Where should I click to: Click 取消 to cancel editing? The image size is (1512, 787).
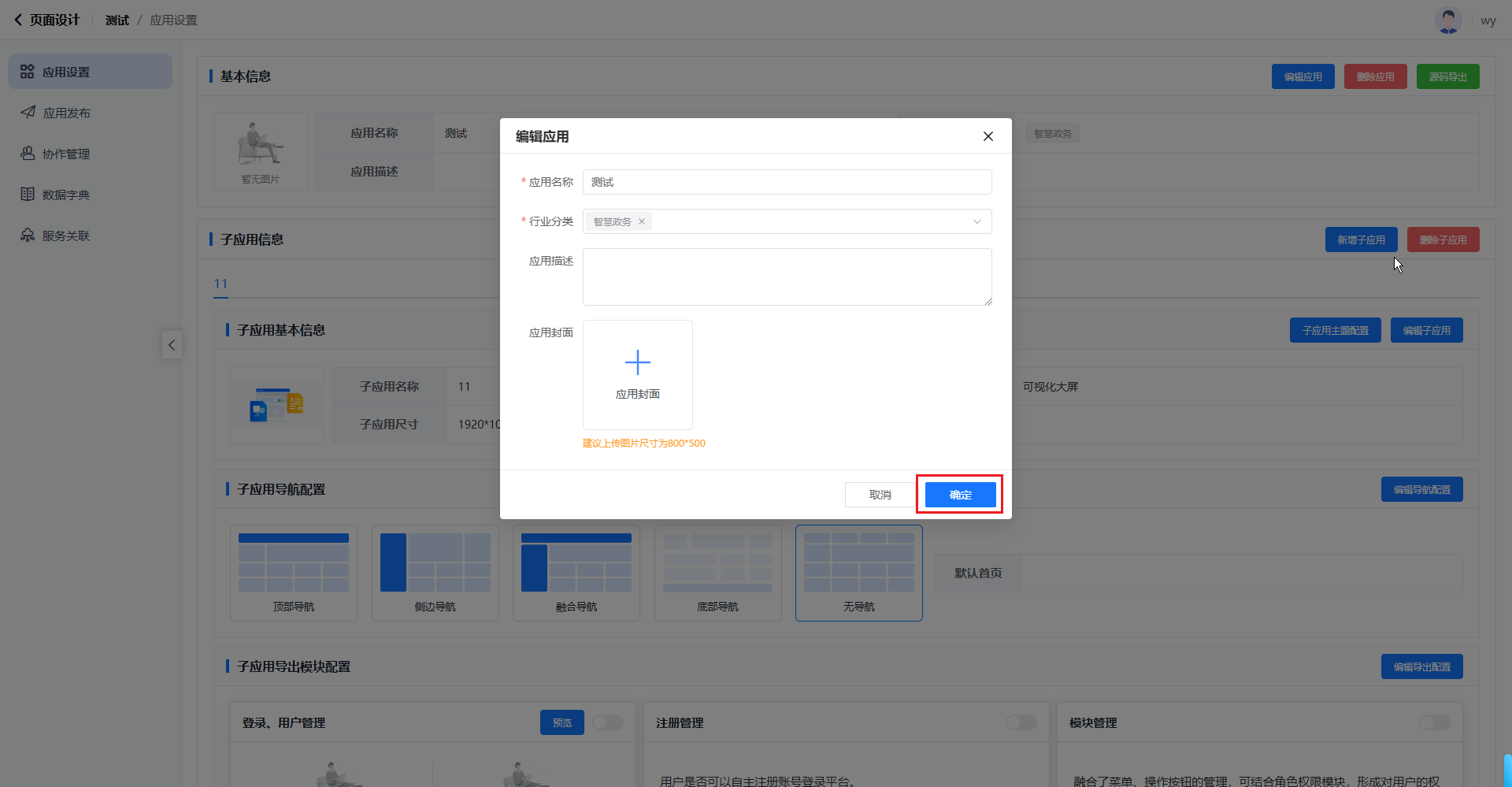coord(880,495)
